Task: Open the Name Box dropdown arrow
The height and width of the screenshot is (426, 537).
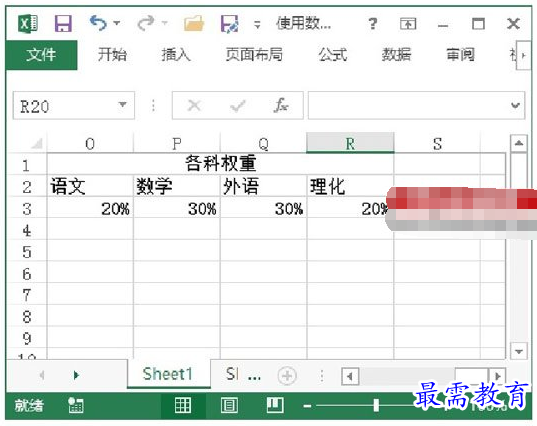Action: (123, 105)
